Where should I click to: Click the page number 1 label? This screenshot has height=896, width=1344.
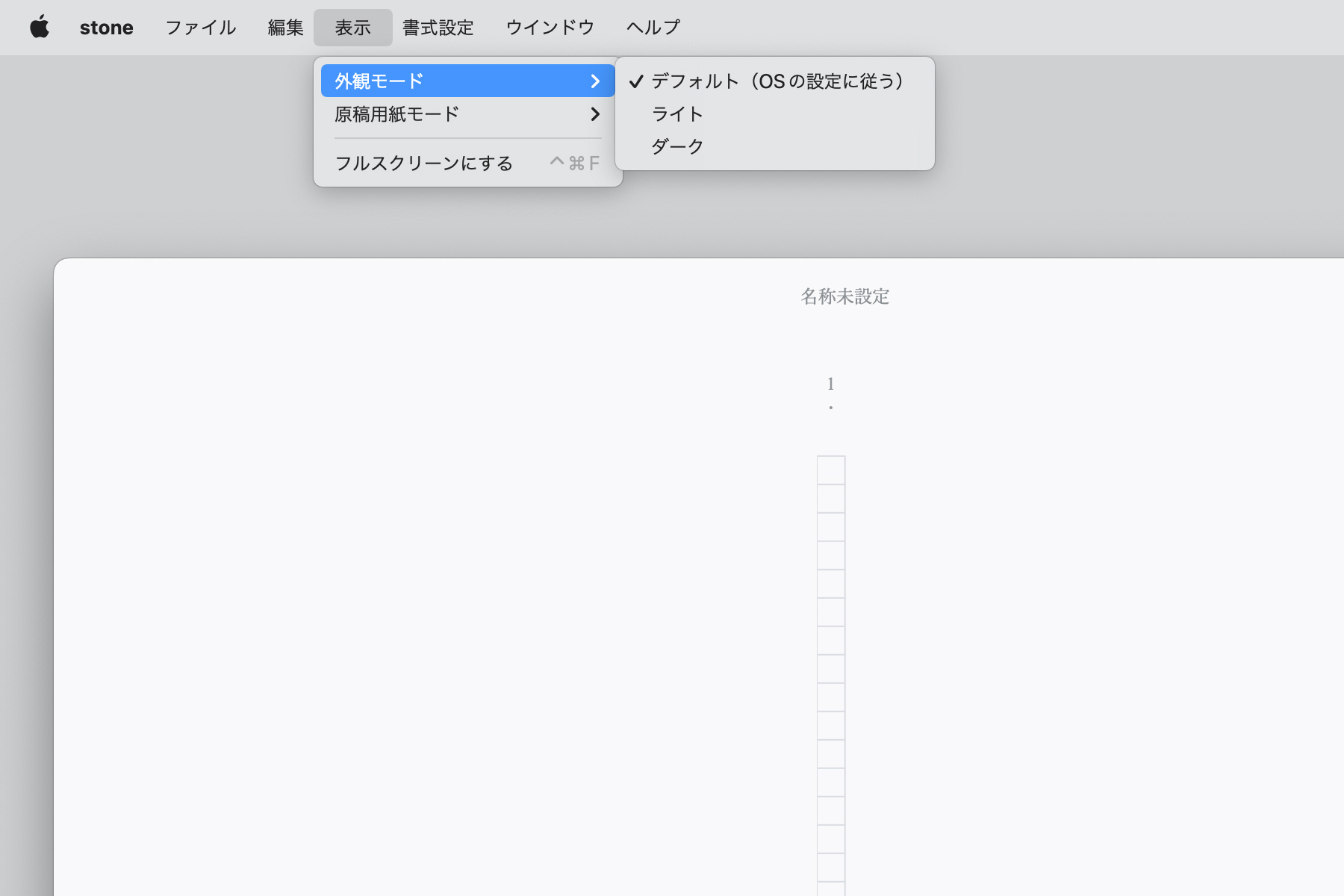[x=830, y=384]
